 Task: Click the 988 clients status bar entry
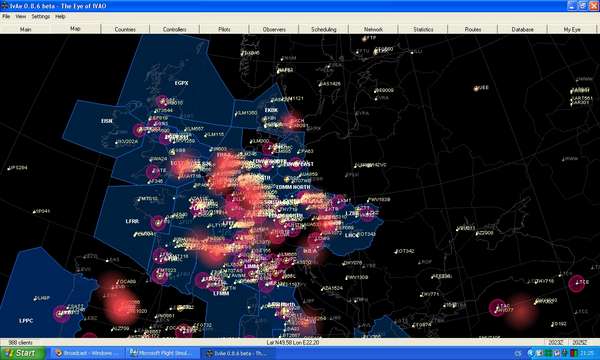tap(21, 342)
